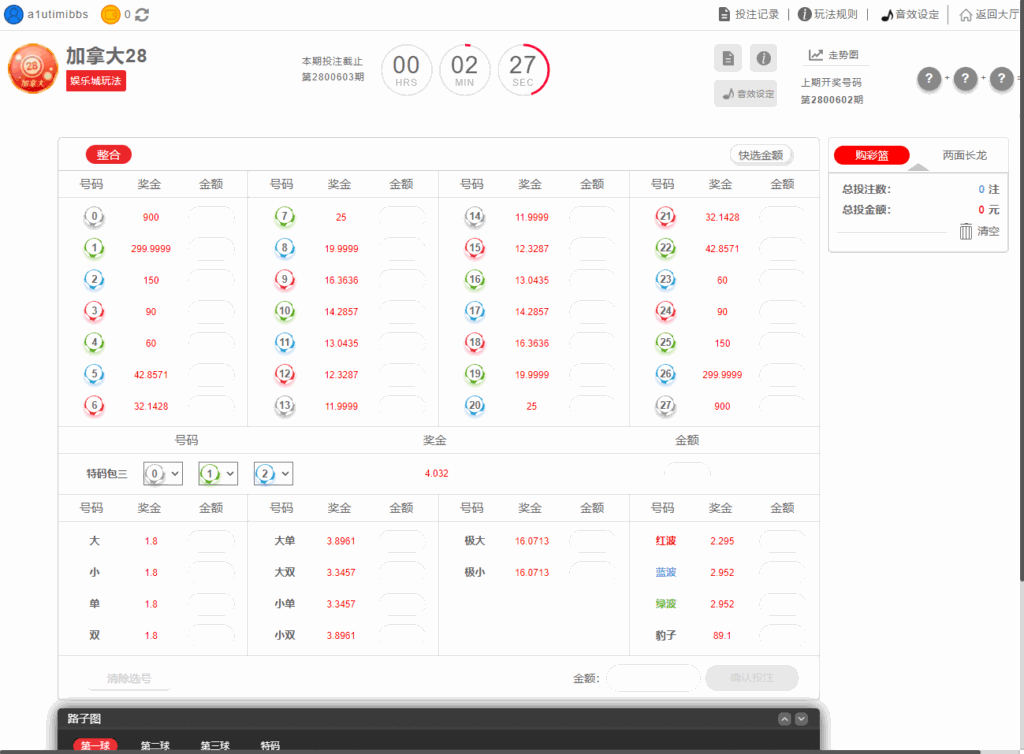Switch to the 第二球 tab in 路子图
The height and width of the screenshot is (754, 1024).
tap(153, 745)
